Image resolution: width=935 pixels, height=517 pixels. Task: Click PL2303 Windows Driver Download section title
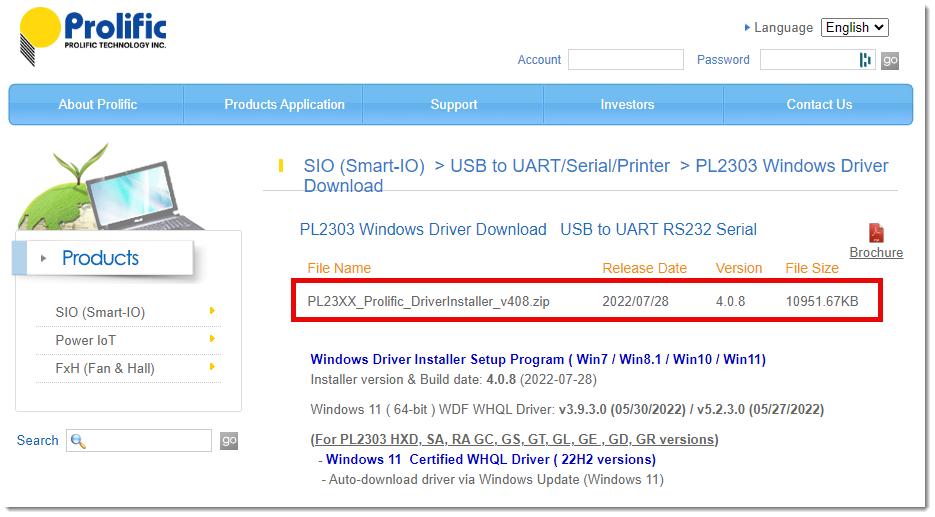click(x=423, y=230)
